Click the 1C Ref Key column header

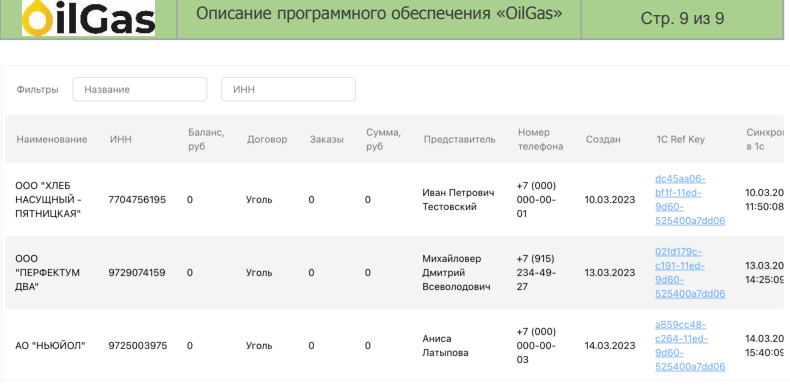click(x=680, y=140)
